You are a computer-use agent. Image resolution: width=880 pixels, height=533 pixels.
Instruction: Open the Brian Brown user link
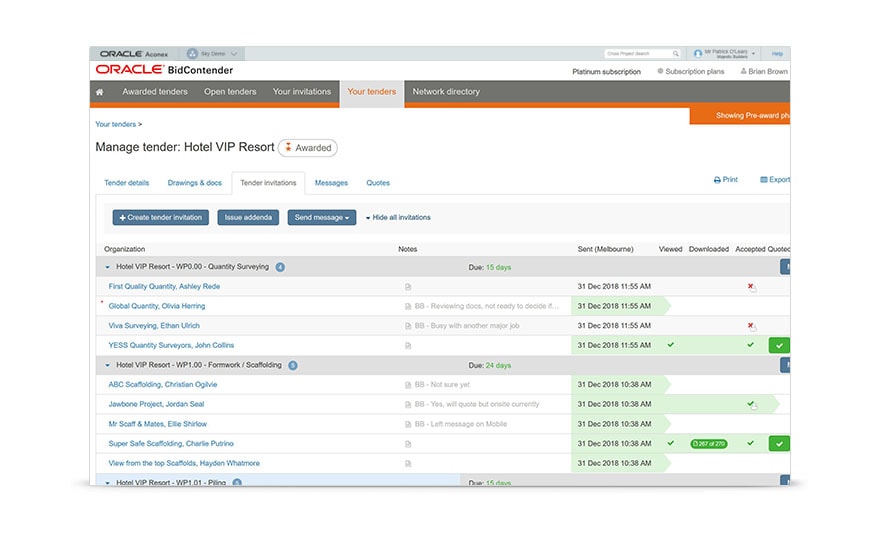click(764, 72)
